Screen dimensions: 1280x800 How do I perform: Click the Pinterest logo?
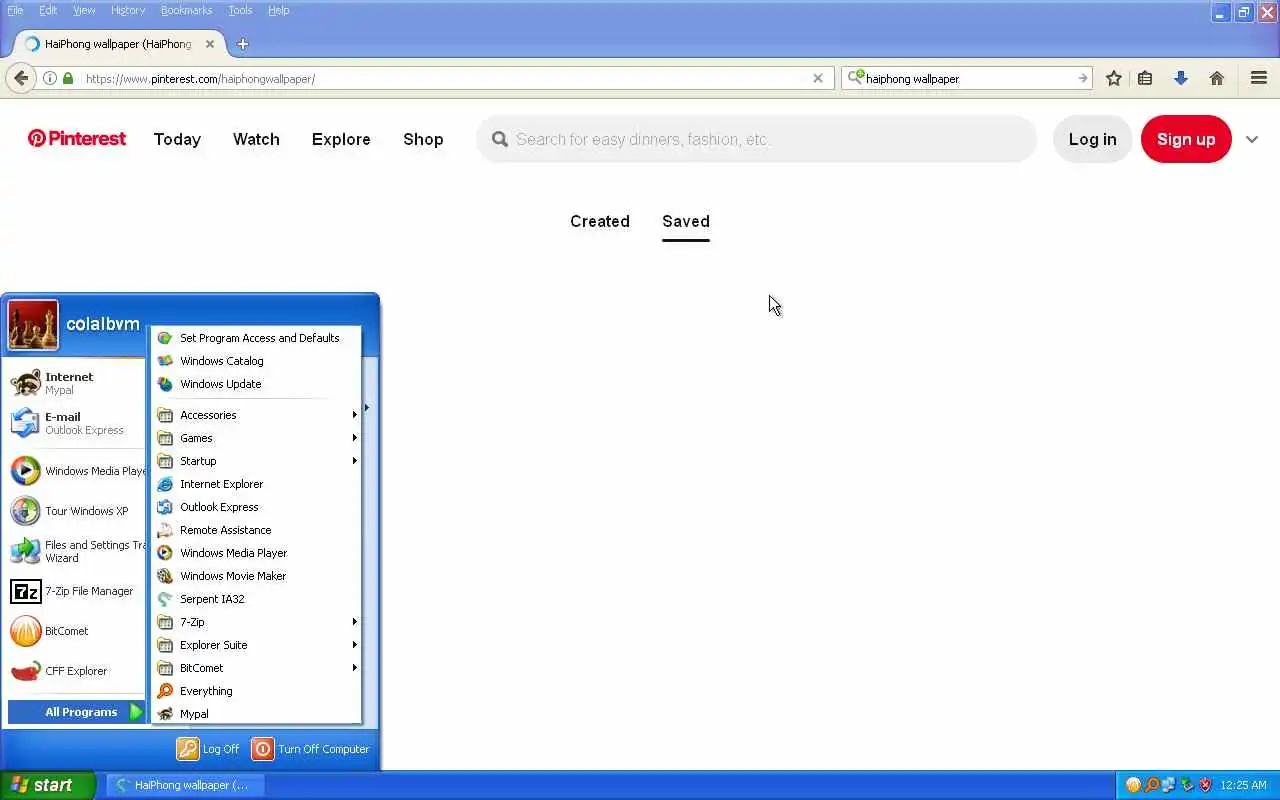coord(77,139)
